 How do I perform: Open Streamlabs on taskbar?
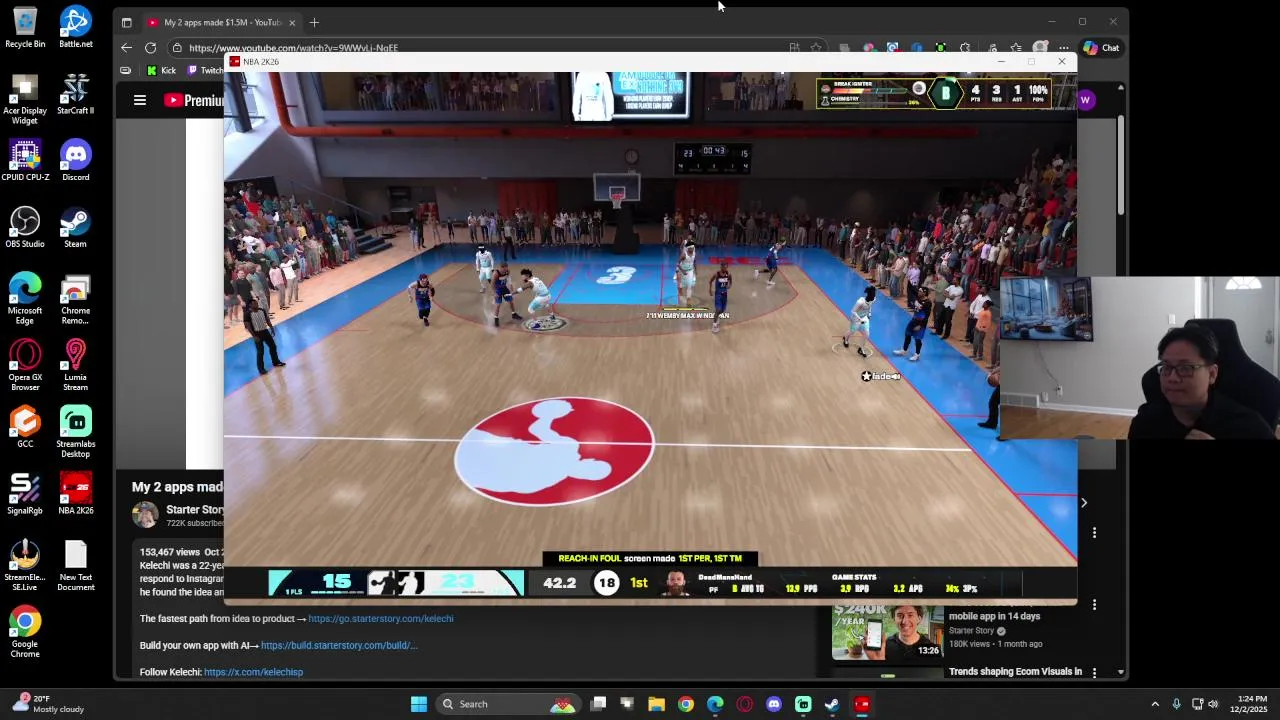pos(803,704)
